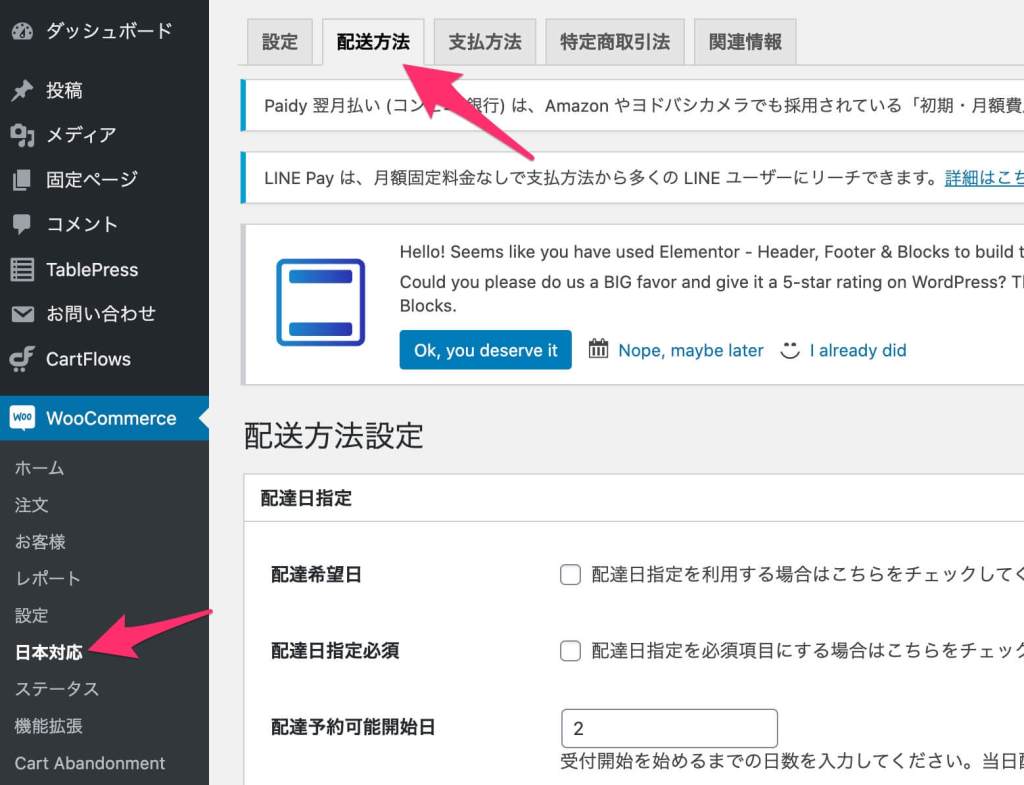Click the Dashboard gauge icon

click(x=22, y=31)
